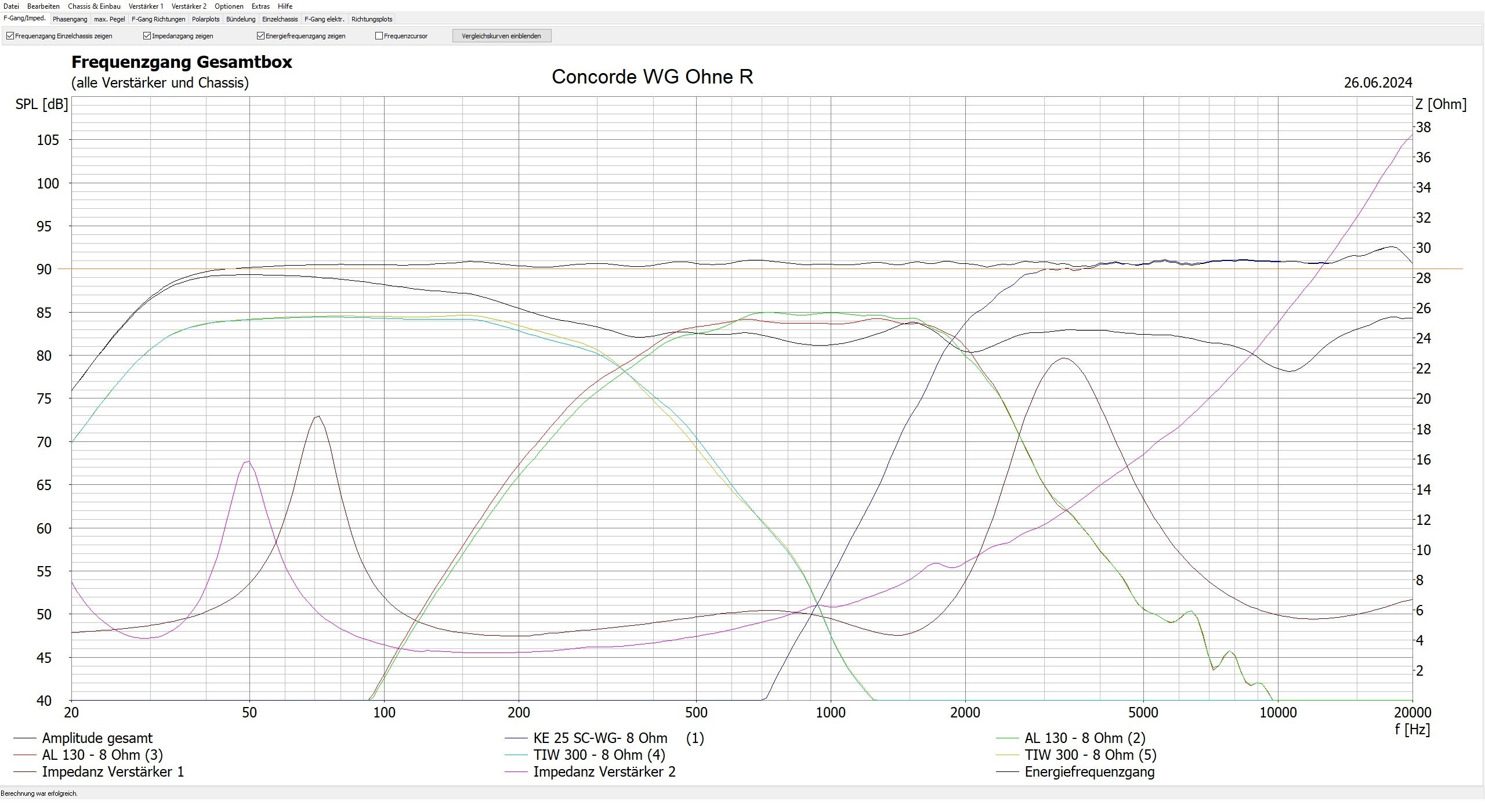
Task: Open the Hilfe menu
Action: tap(285, 6)
